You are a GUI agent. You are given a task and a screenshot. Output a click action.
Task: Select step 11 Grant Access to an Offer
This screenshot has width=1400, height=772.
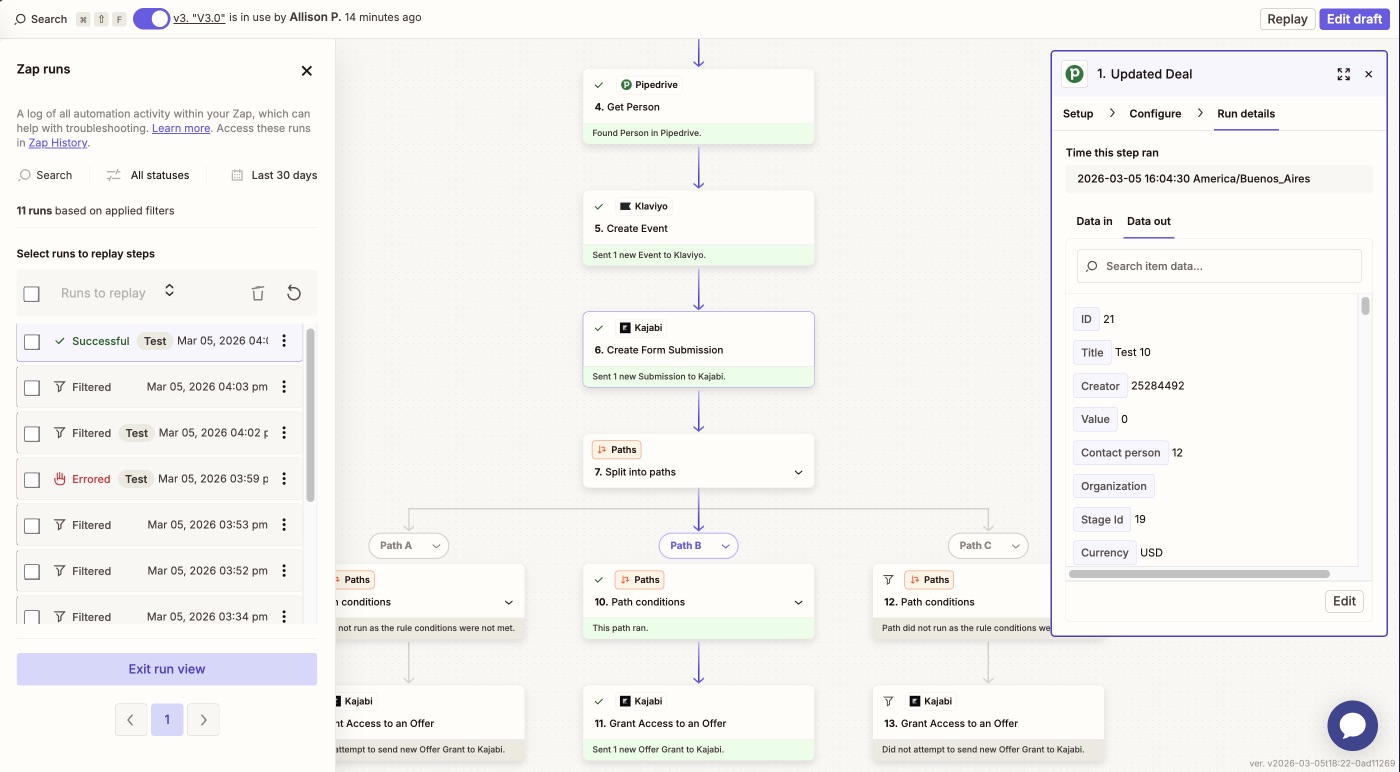698,722
